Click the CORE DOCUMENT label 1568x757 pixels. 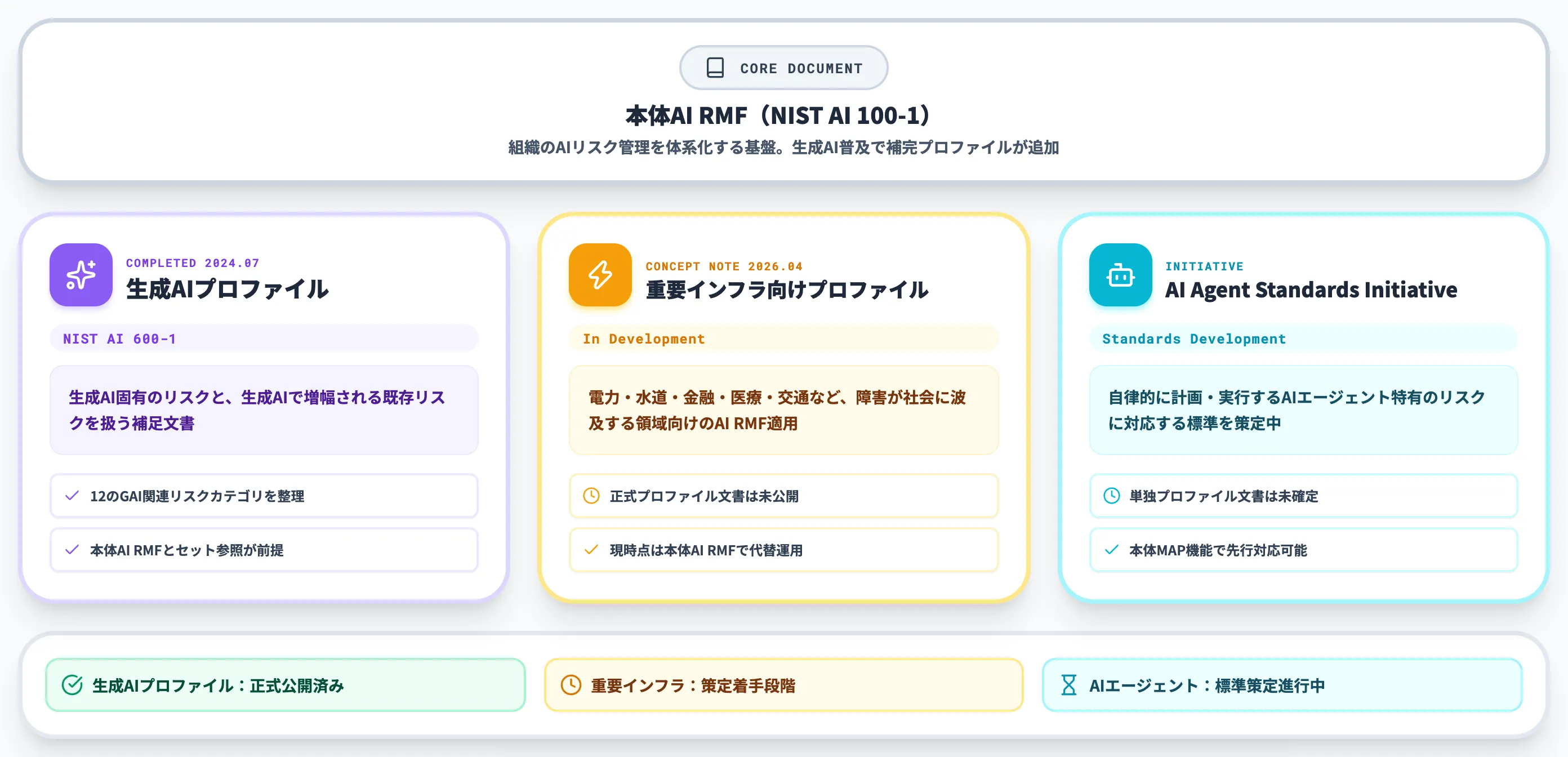click(801, 68)
